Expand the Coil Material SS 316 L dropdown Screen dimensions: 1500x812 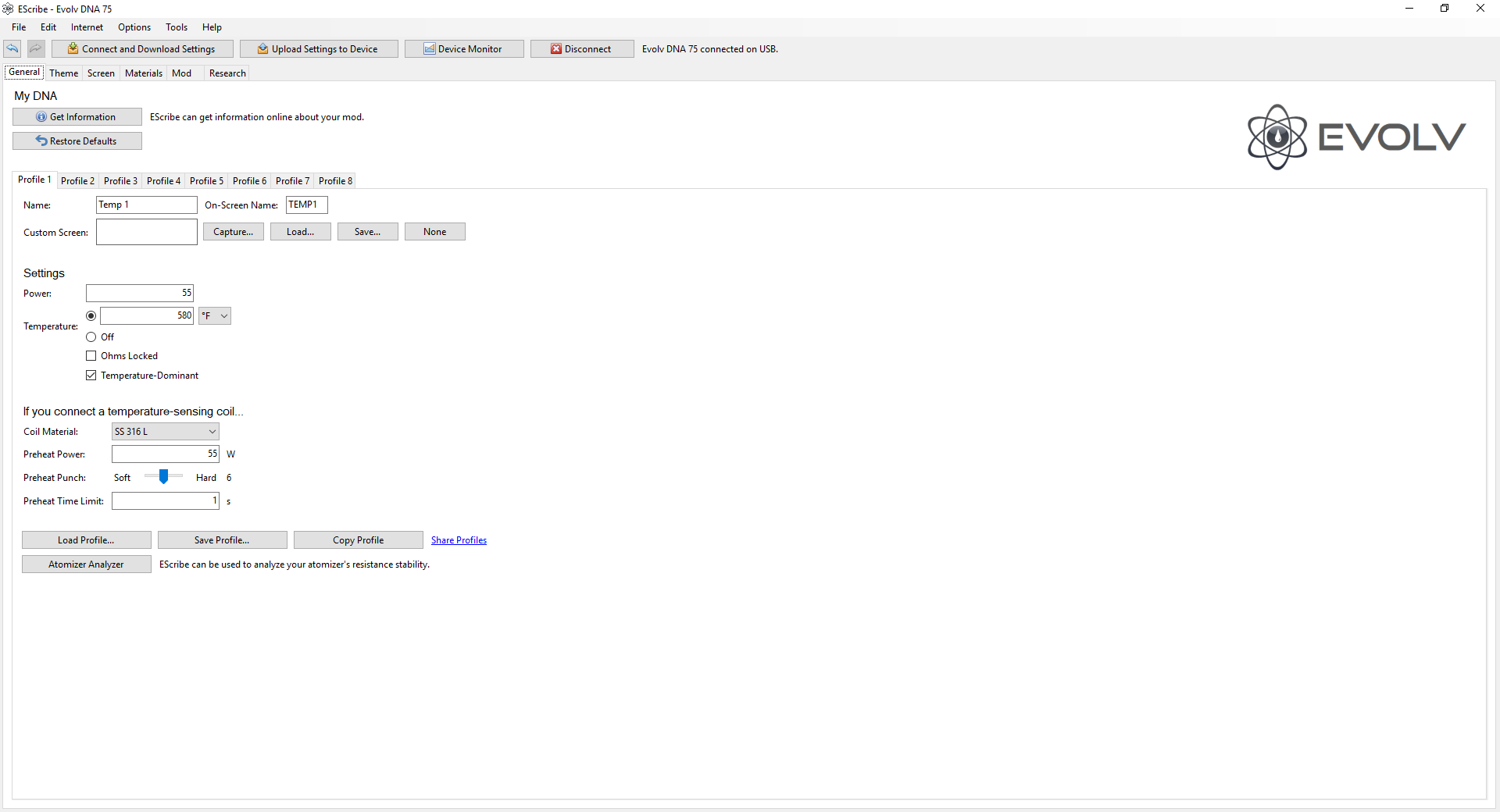[x=165, y=432]
